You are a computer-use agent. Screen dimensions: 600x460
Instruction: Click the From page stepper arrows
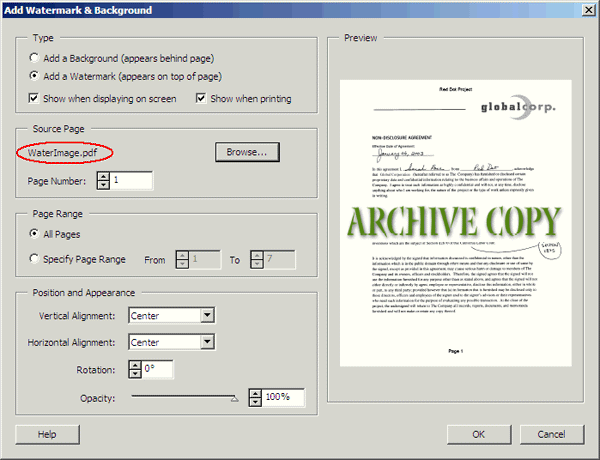coord(182,260)
